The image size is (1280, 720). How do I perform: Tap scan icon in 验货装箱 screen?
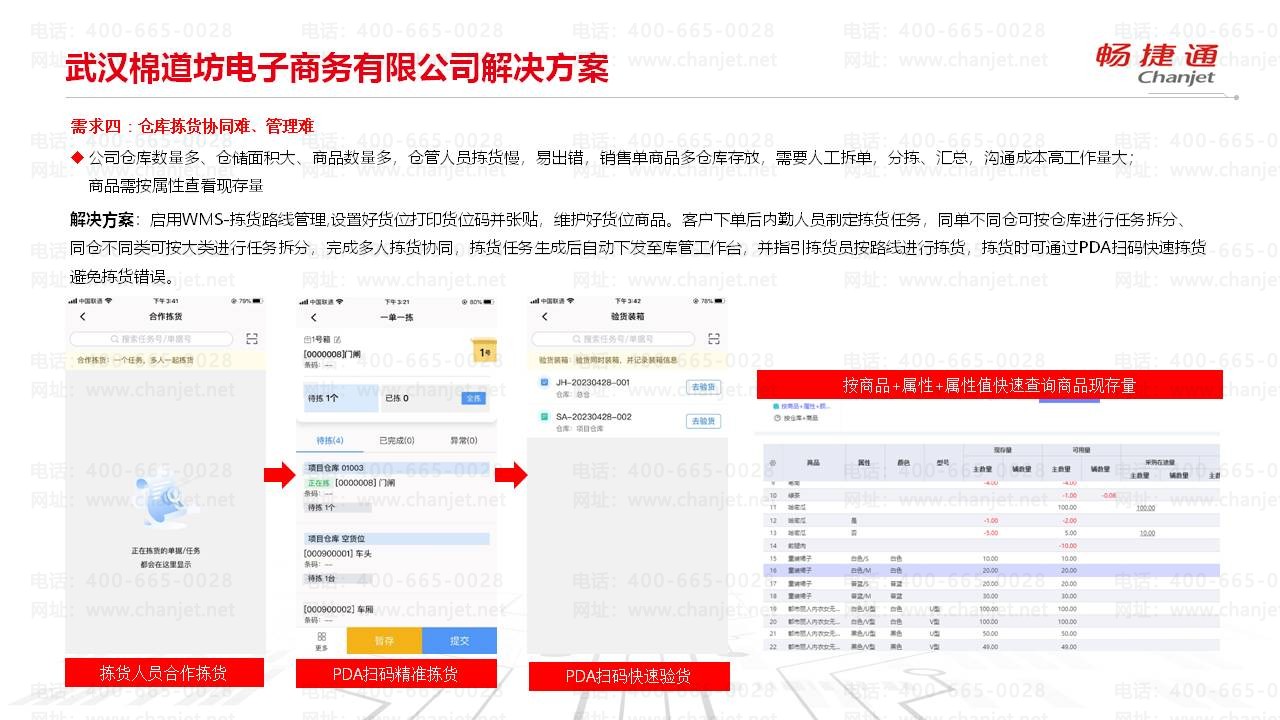point(713,339)
